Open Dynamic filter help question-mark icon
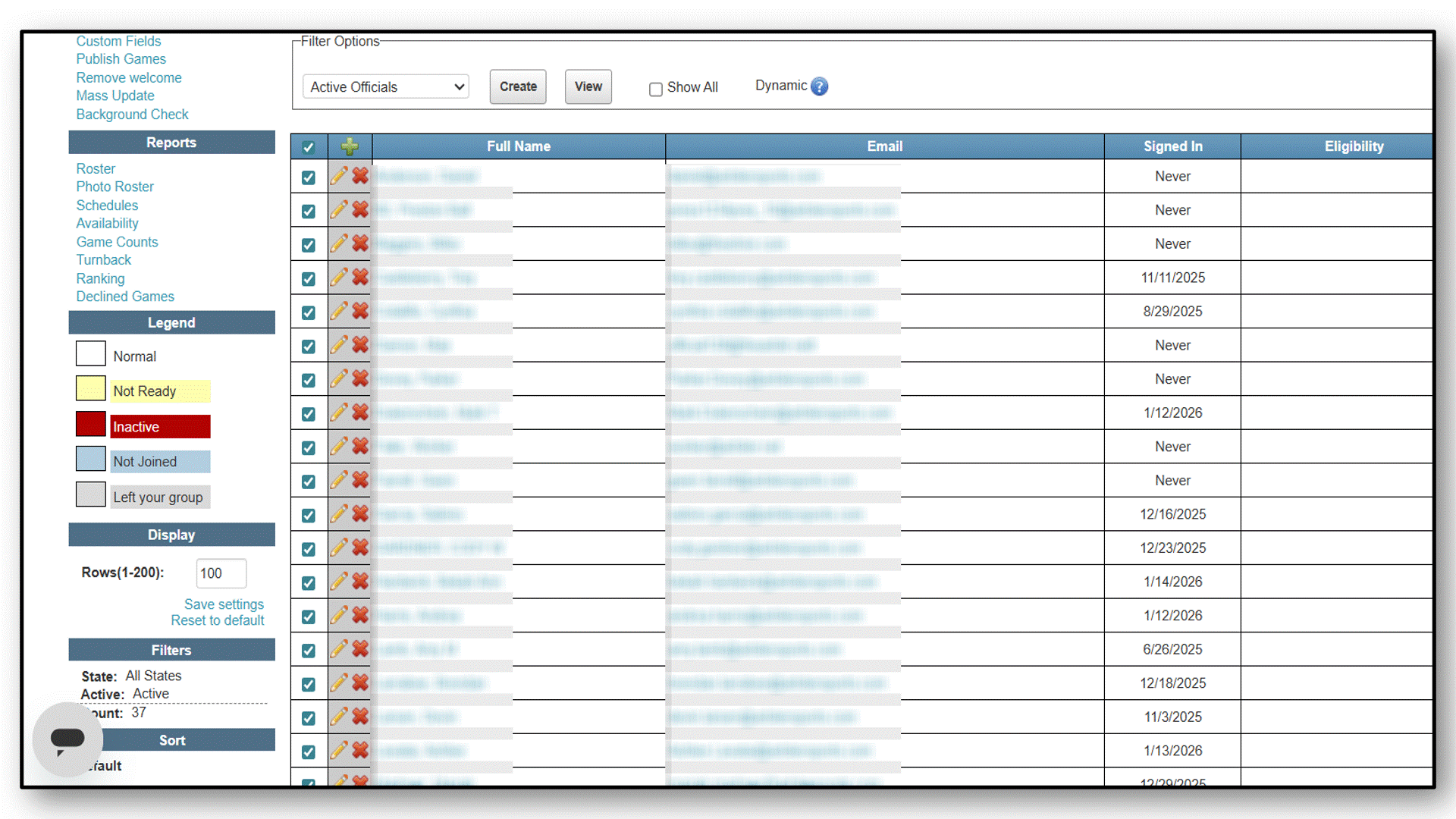This screenshot has width=1456, height=819. point(819,86)
